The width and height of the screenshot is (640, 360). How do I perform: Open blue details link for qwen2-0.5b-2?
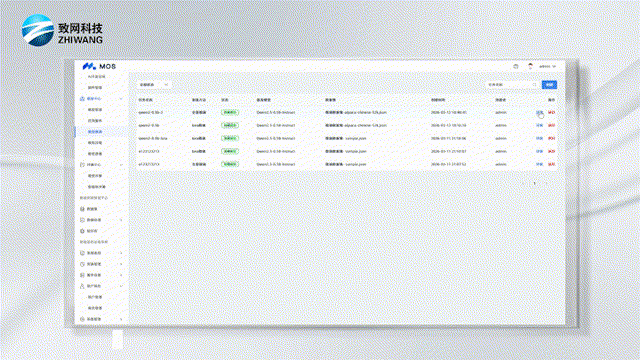tap(540, 112)
